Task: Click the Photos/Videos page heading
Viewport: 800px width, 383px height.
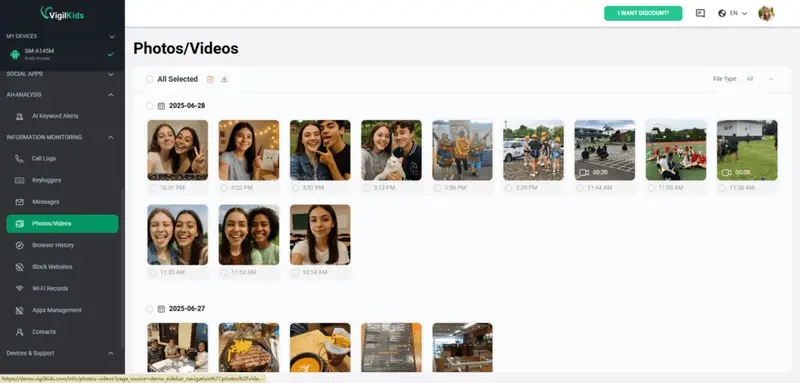Action: point(186,48)
